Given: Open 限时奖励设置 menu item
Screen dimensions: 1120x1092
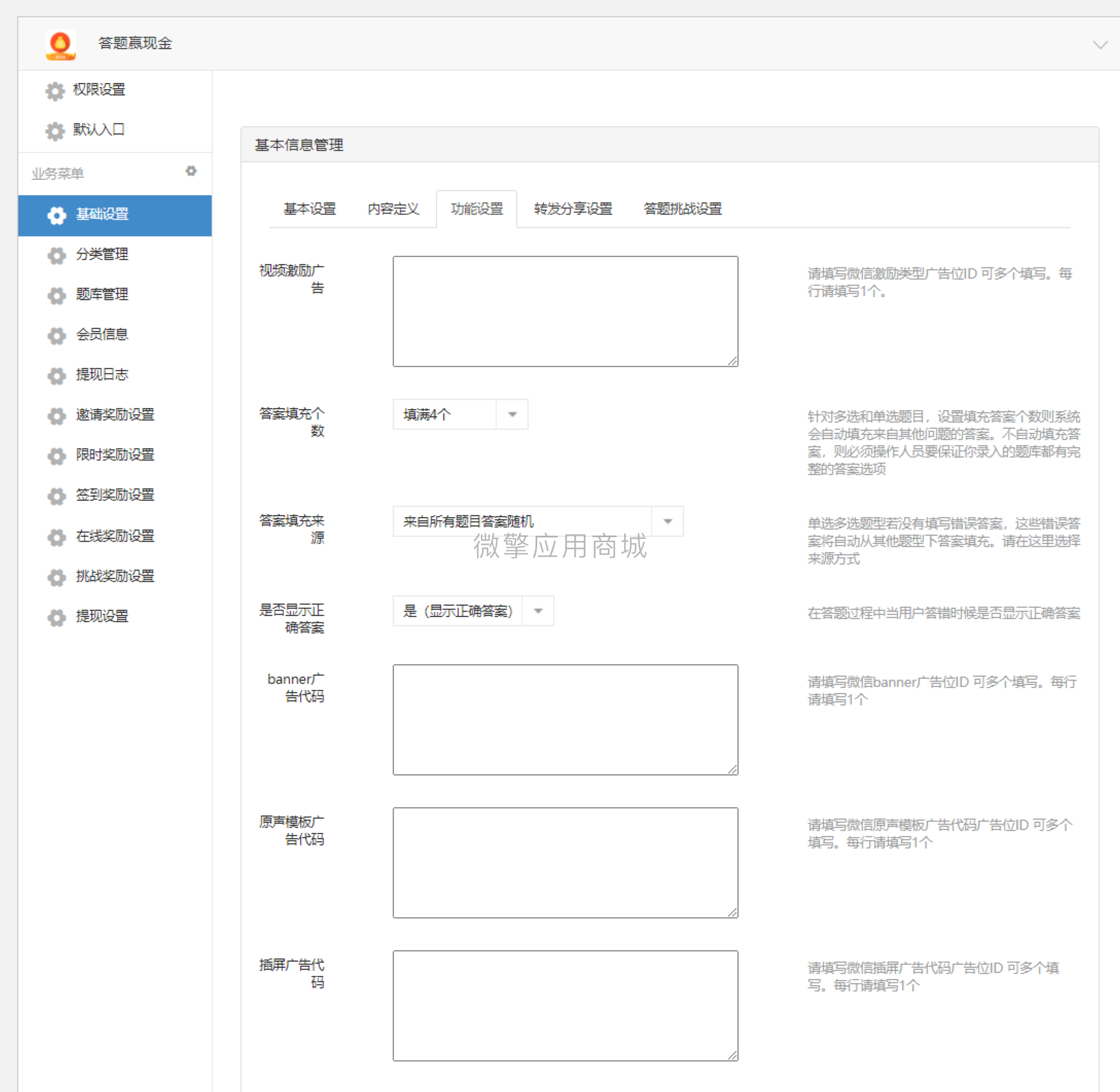Looking at the screenshot, I should (115, 455).
